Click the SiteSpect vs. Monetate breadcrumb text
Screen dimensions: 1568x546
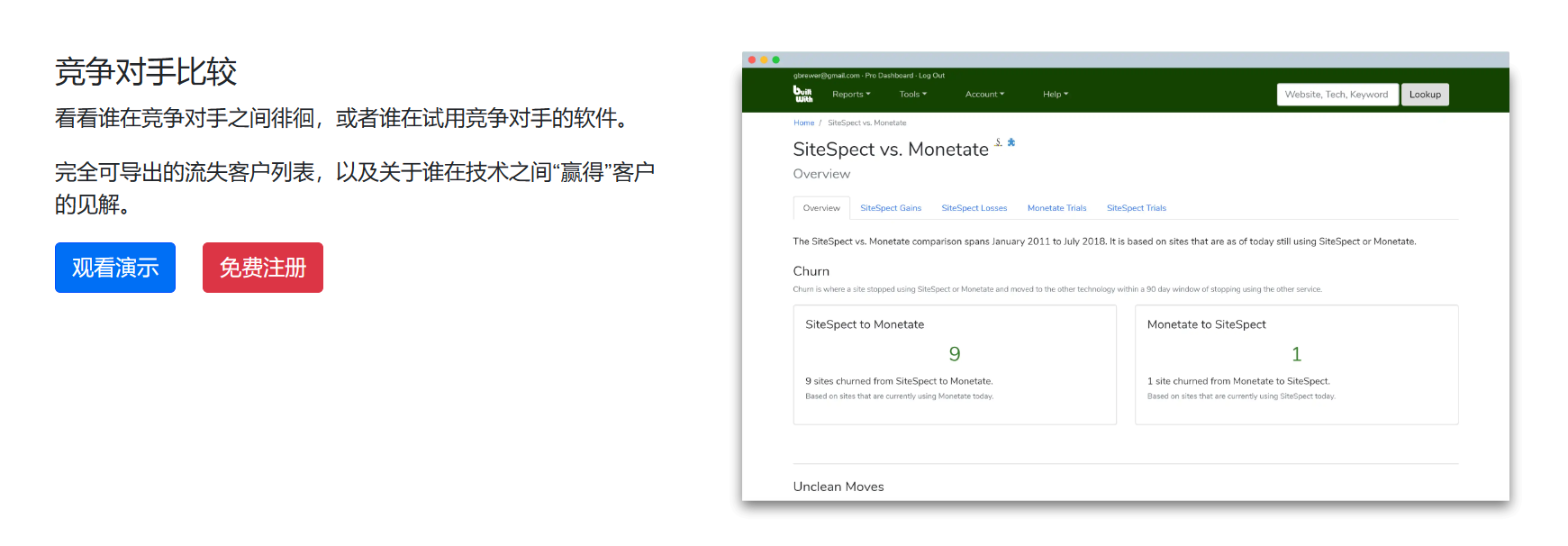click(x=867, y=123)
